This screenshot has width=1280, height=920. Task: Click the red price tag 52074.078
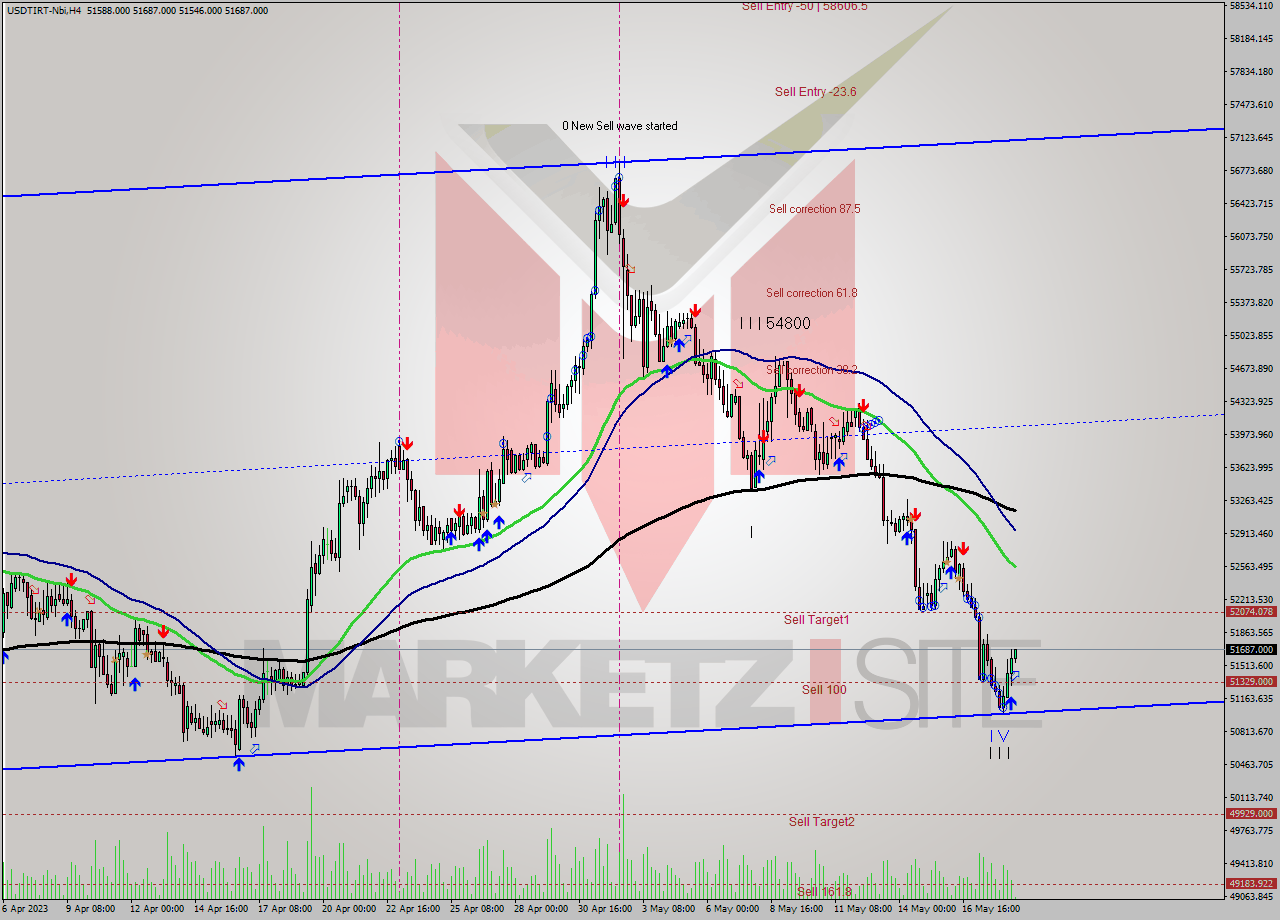click(x=1251, y=612)
